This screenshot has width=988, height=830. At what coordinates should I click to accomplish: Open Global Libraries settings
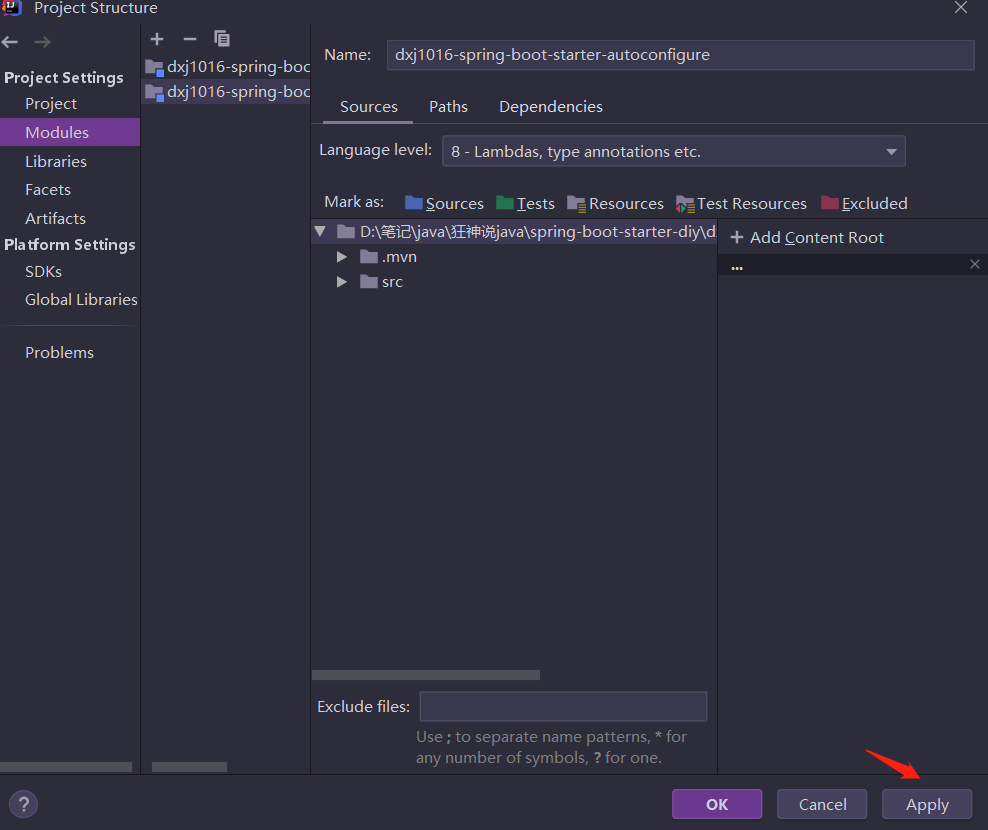click(x=81, y=299)
